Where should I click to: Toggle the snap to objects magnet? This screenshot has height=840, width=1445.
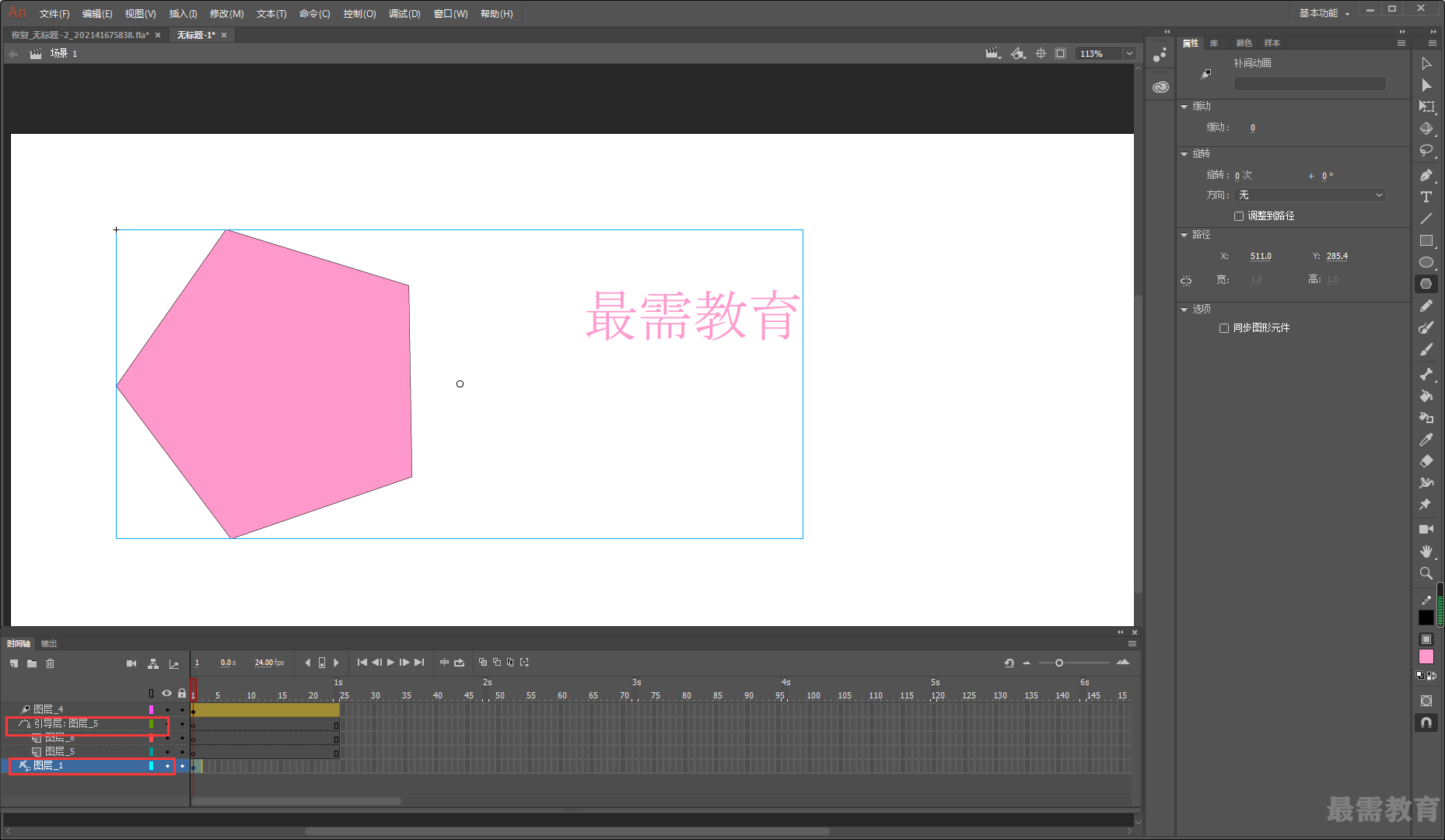coord(1426,723)
